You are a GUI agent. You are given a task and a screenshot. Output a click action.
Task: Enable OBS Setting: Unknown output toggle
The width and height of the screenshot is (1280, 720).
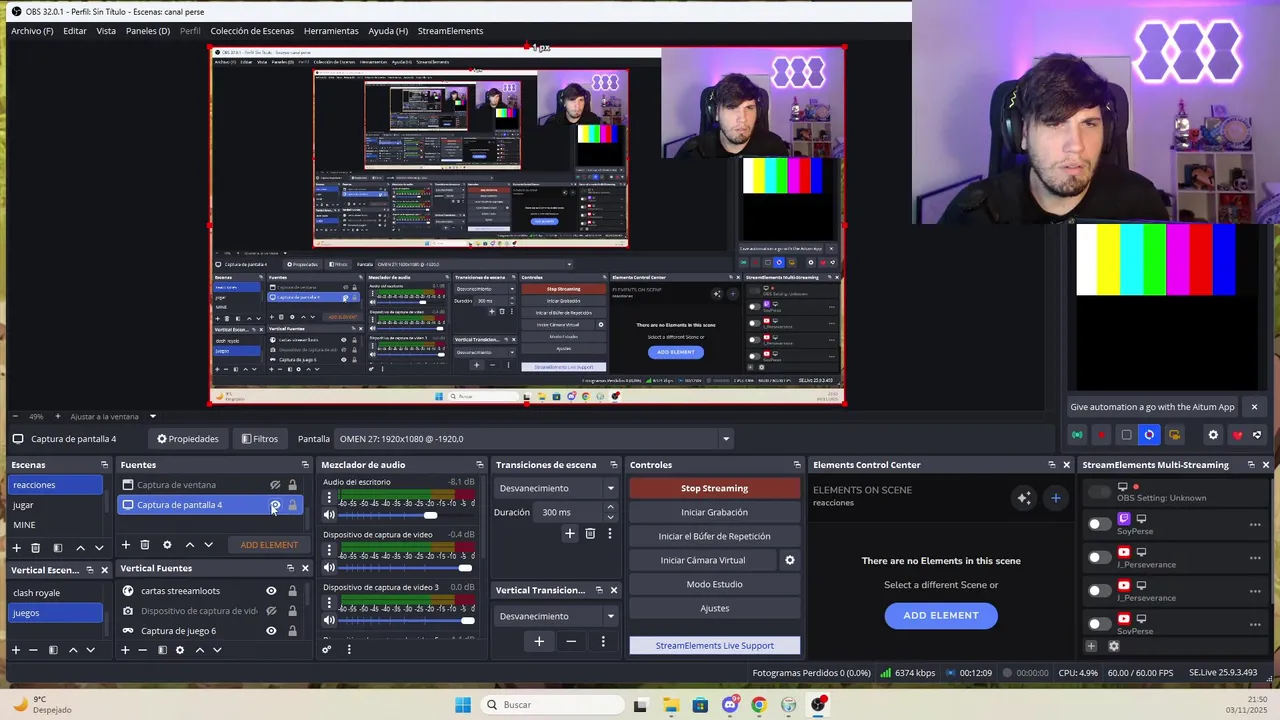click(x=1099, y=491)
